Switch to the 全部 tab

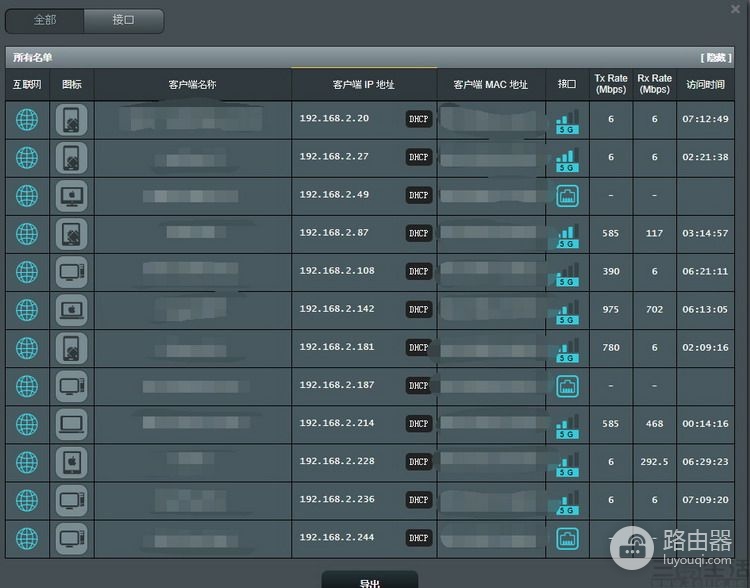pyautogui.click(x=45, y=20)
